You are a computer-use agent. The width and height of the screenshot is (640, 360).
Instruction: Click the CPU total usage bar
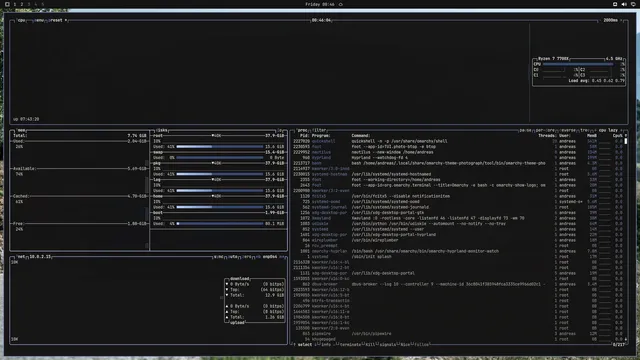pyautogui.click(x=578, y=64)
